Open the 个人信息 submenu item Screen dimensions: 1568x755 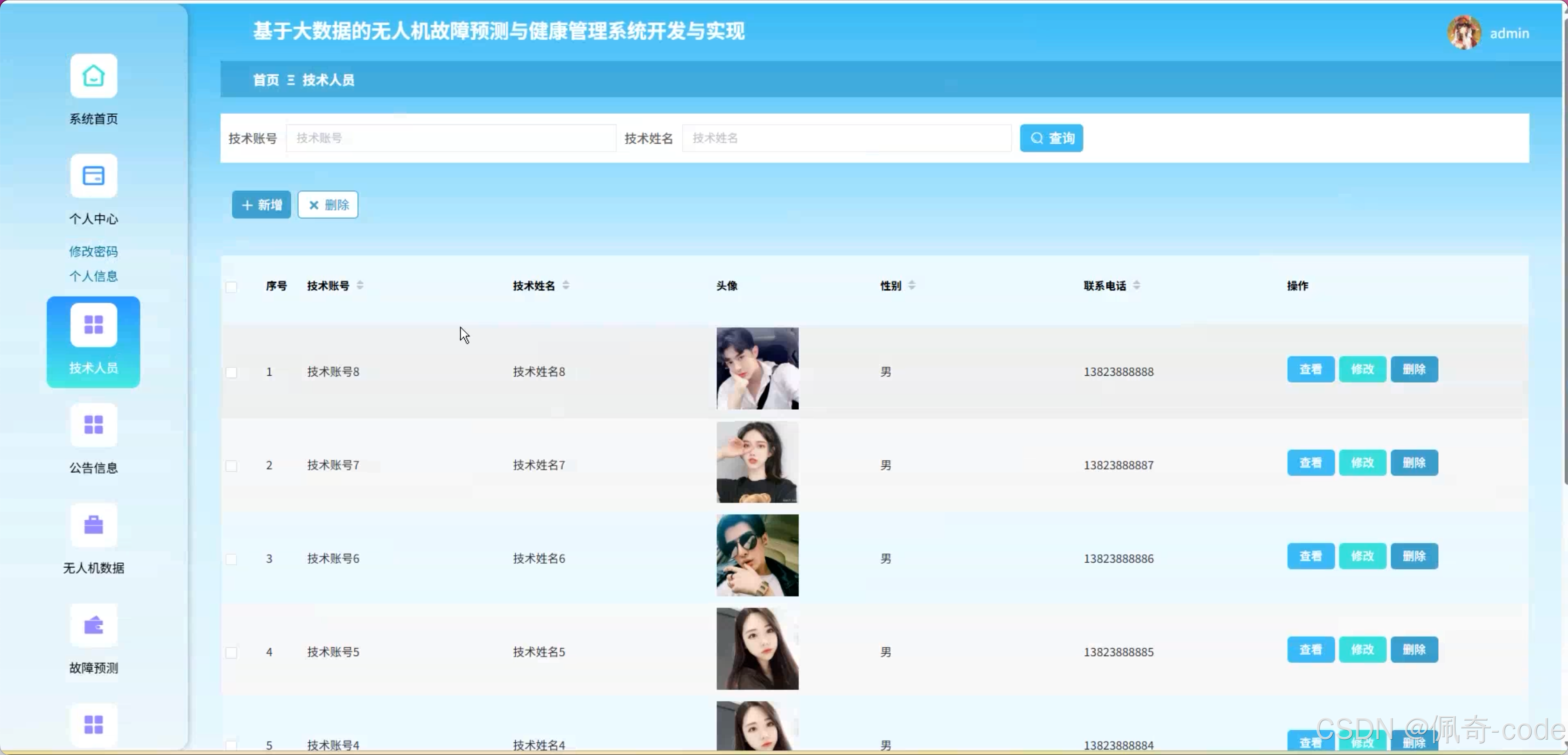pyautogui.click(x=93, y=276)
